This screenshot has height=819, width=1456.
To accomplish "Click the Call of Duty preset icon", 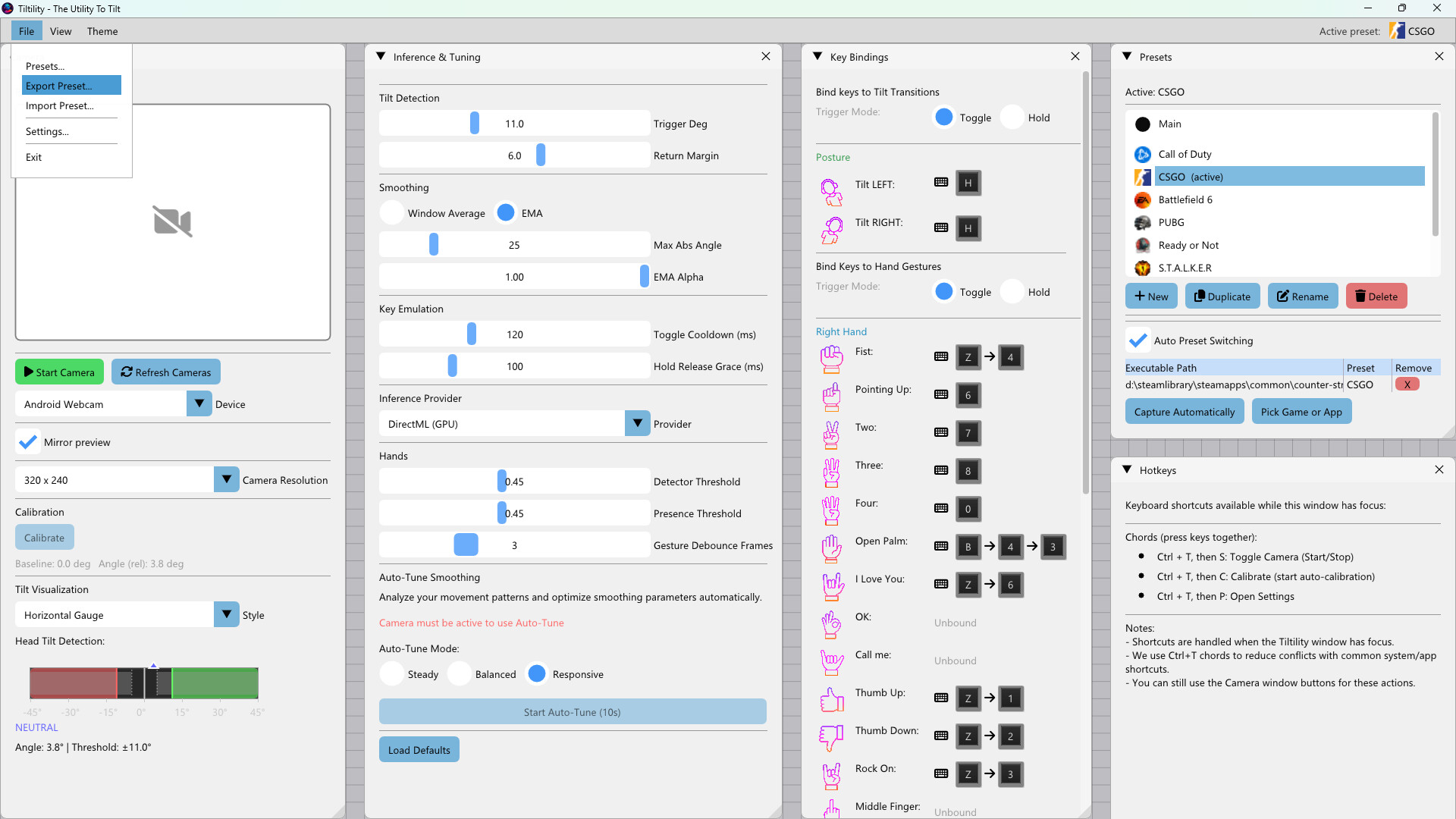I will 1143,154.
